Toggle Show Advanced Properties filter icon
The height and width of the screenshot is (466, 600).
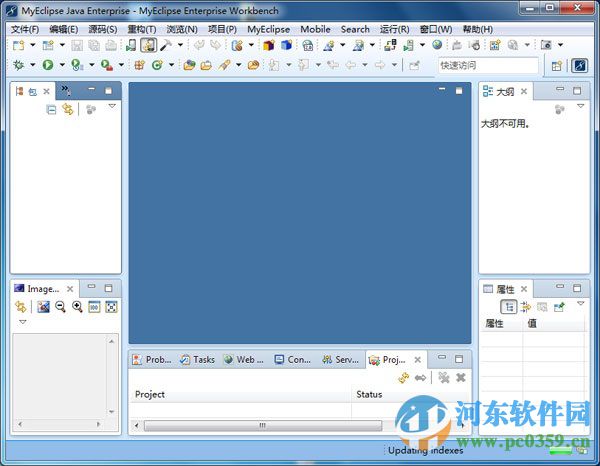pyautogui.click(x=526, y=307)
